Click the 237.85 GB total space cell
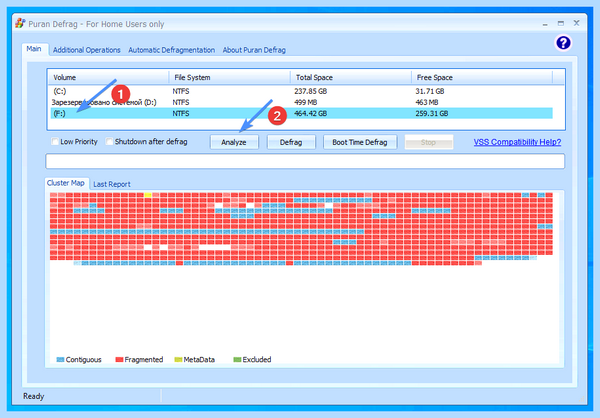600x418 pixels. (311, 91)
